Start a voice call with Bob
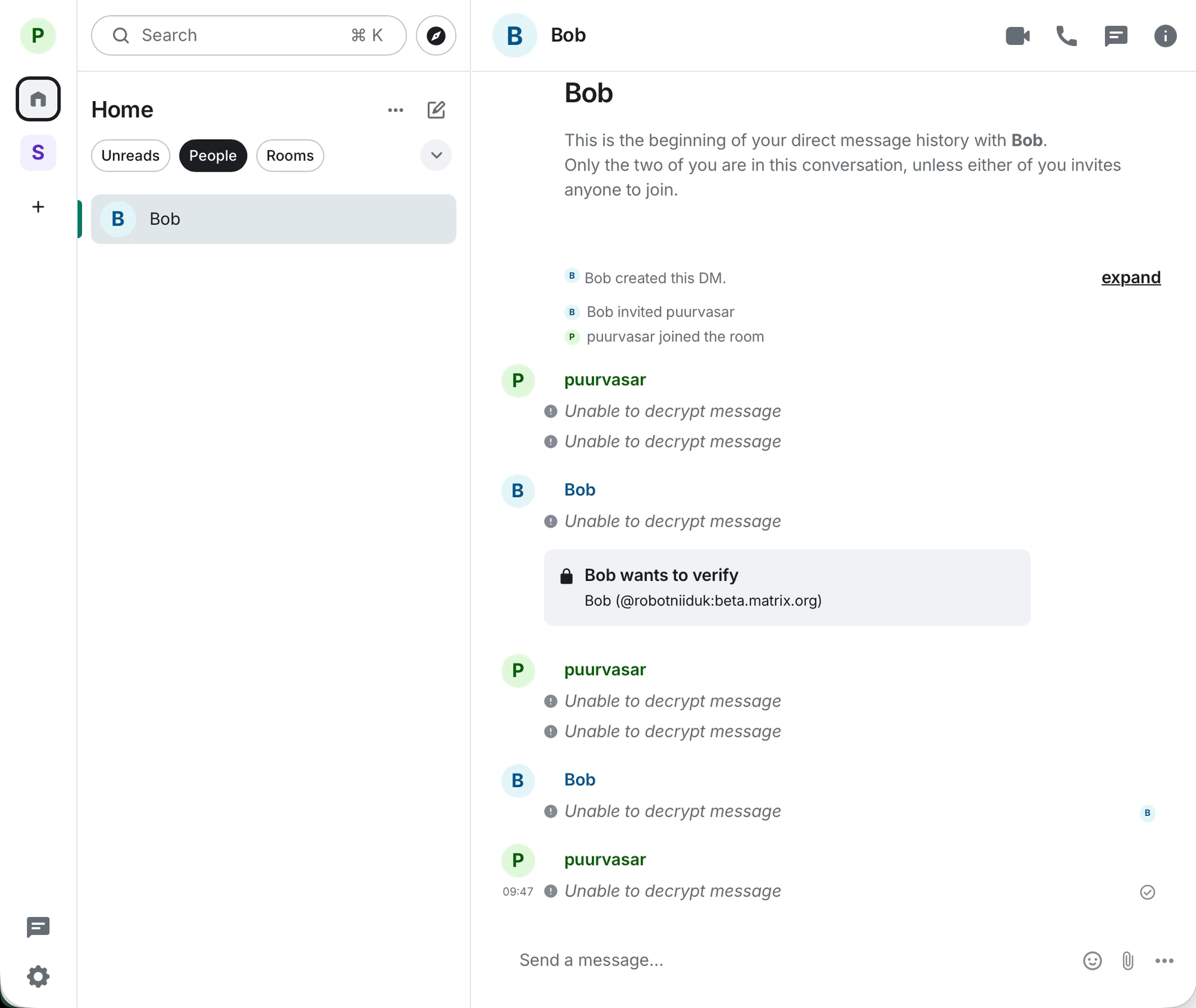Viewport: 1196px width, 1008px height. coord(1066,36)
